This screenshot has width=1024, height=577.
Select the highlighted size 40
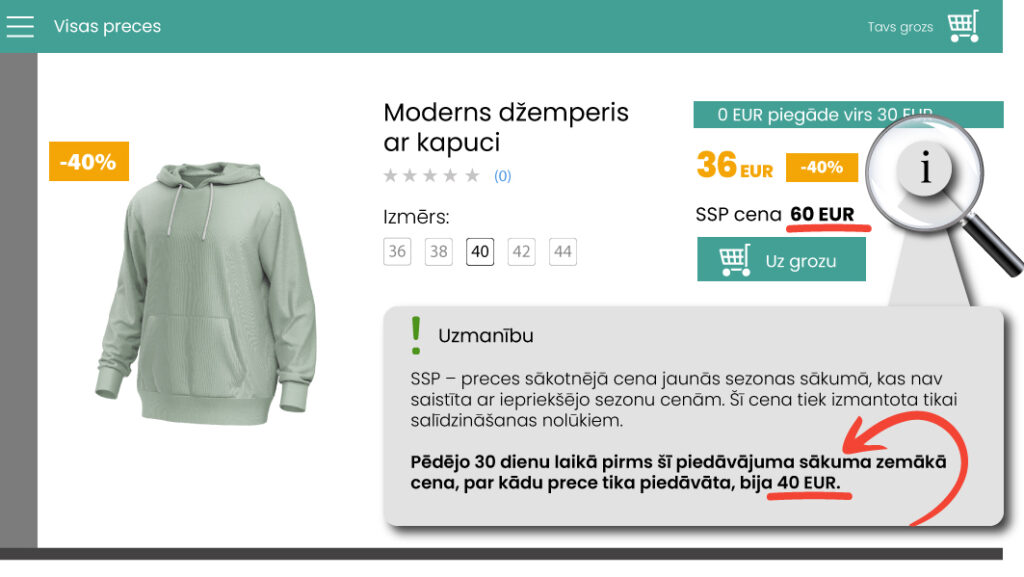point(480,251)
